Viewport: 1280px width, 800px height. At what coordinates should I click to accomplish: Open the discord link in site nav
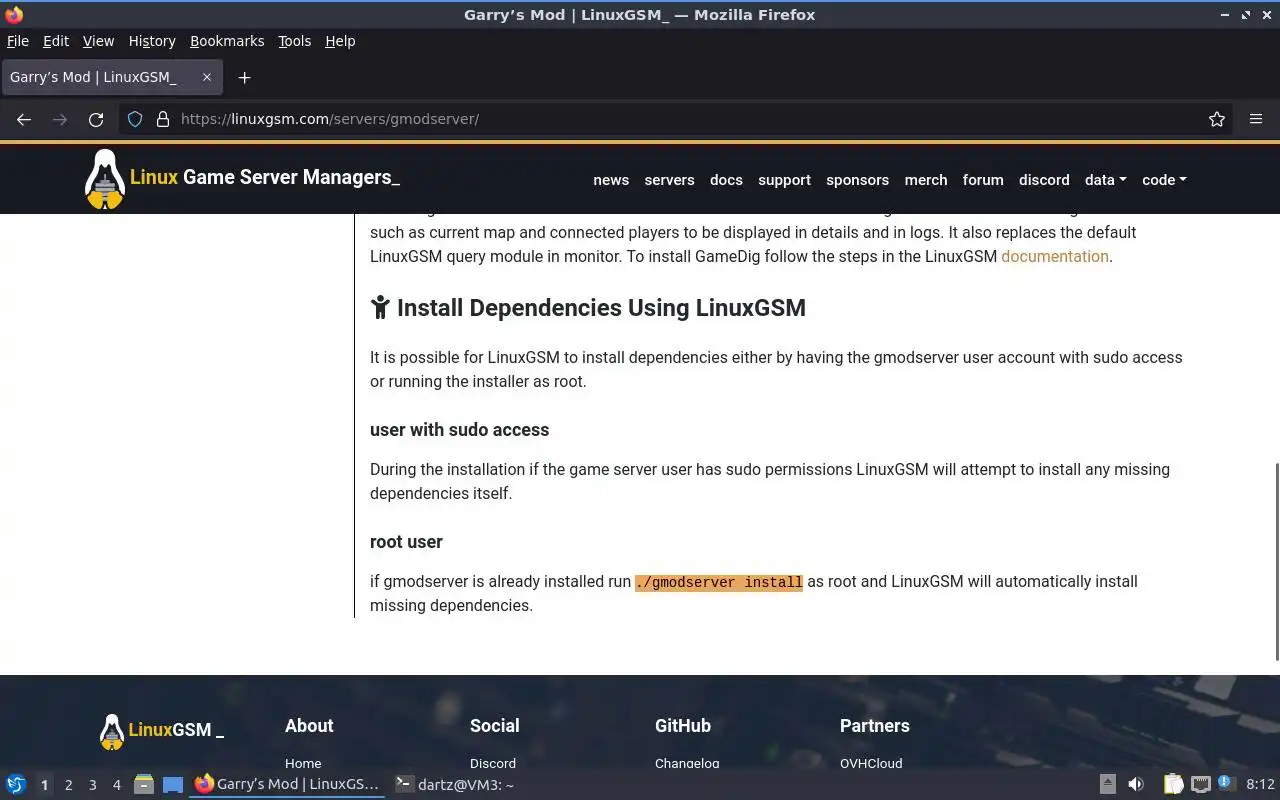[x=1044, y=180]
